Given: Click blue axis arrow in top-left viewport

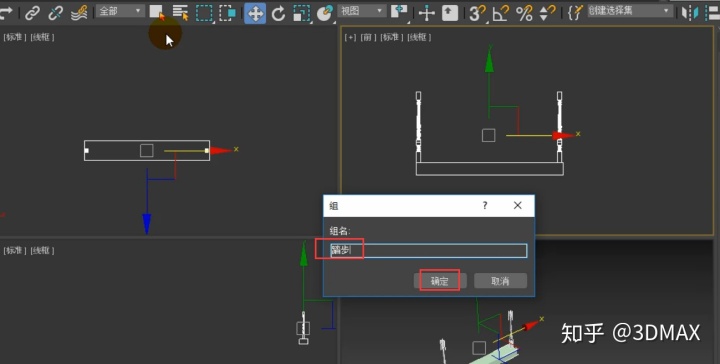Looking at the screenshot, I should [147, 224].
